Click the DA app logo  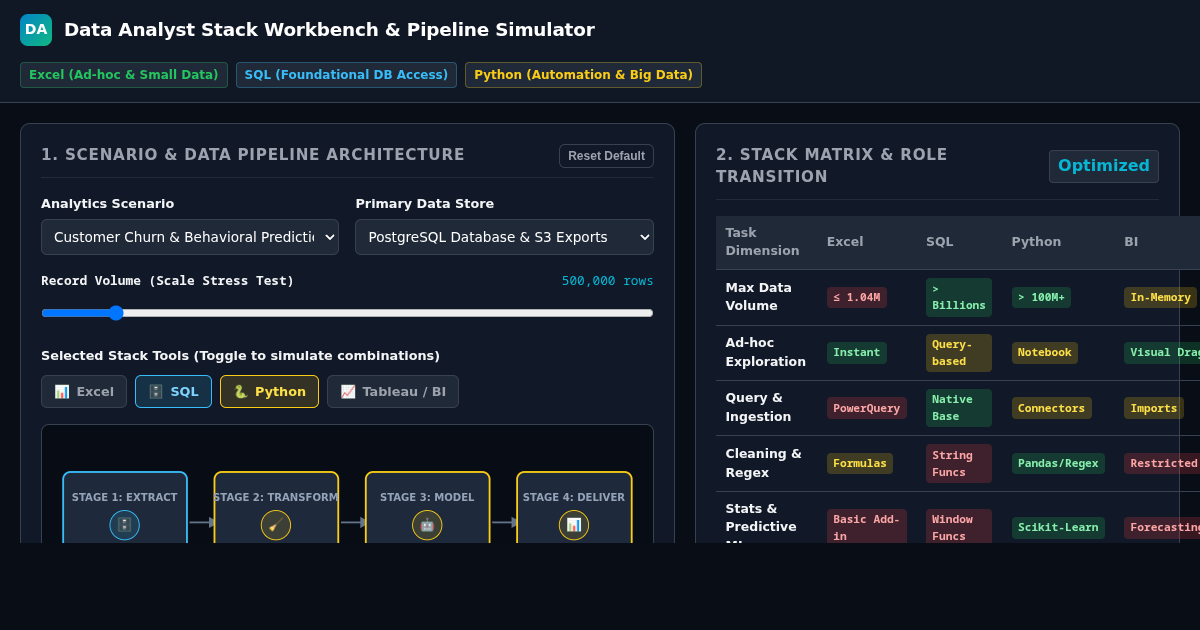pos(36,30)
